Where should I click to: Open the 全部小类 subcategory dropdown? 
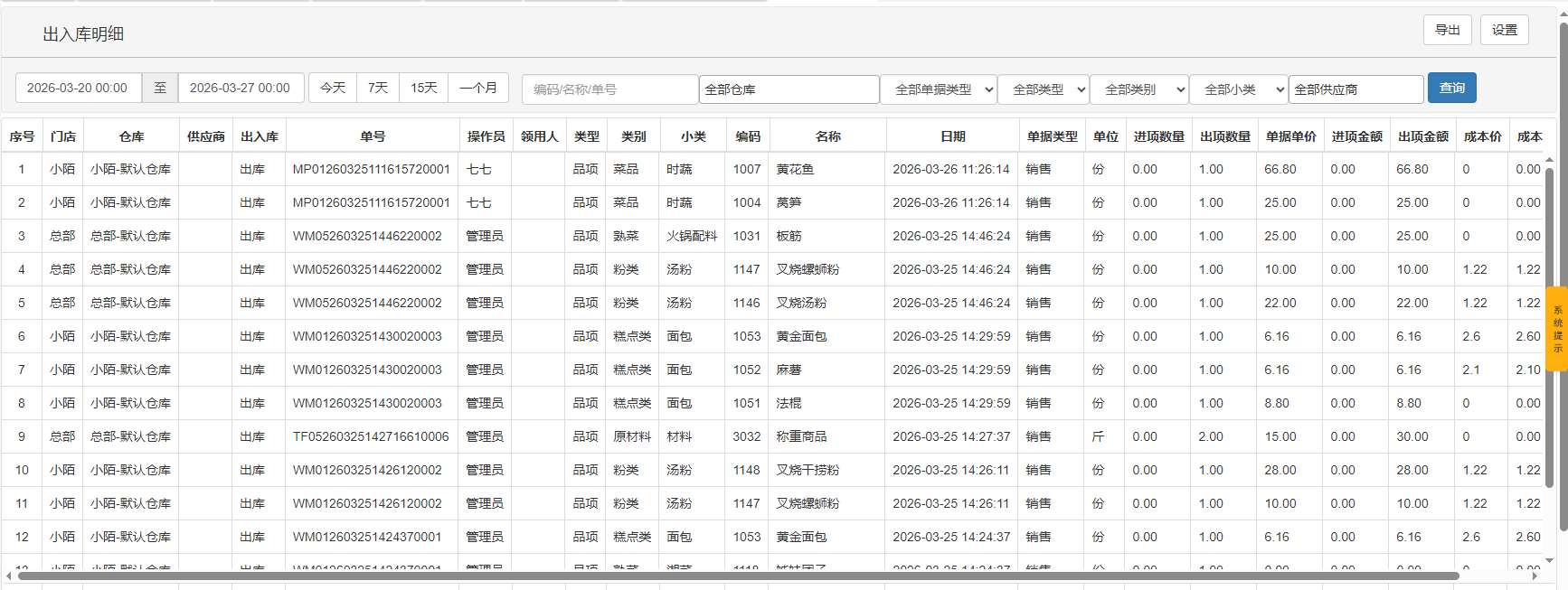pyautogui.click(x=1237, y=89)
